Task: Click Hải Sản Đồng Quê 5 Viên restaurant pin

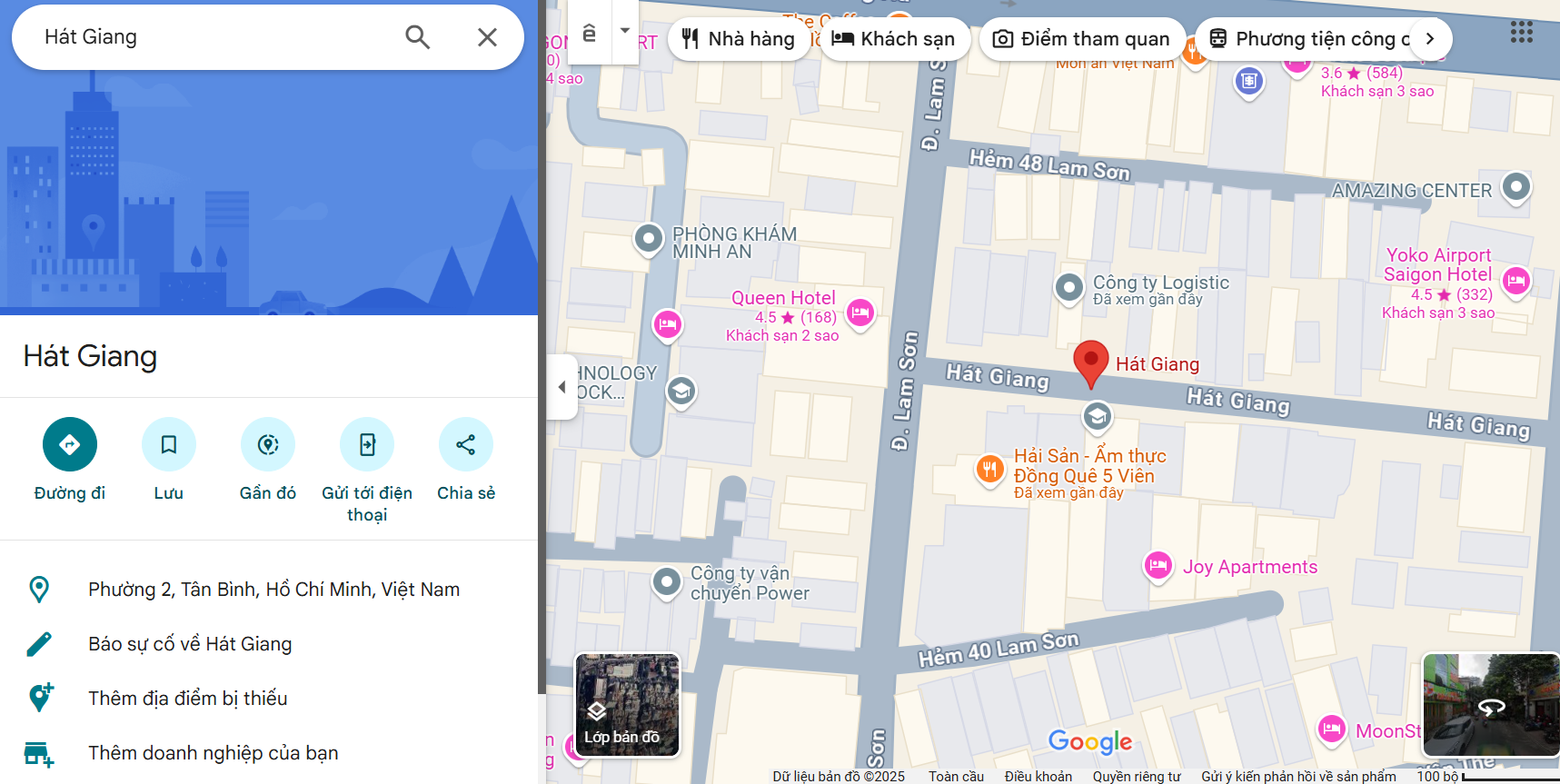Action: [x=989, y=470]
